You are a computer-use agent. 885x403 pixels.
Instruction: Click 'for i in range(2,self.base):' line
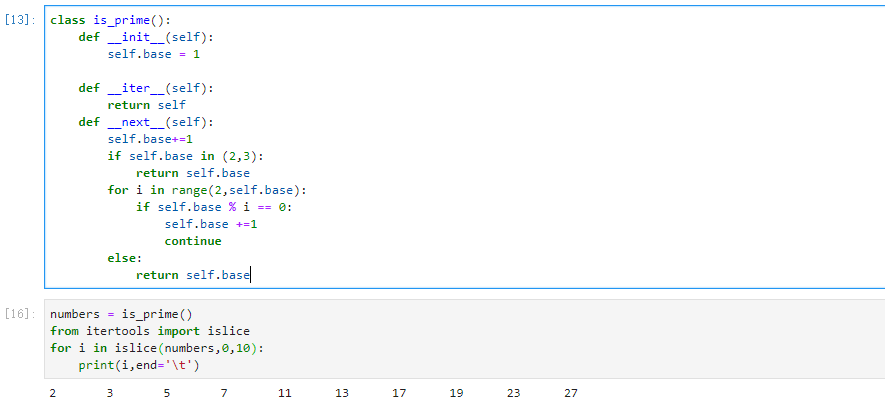(x=207, y=190)
